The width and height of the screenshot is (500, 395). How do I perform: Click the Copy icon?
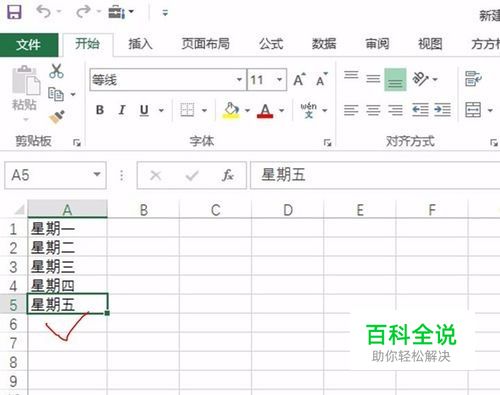tap(56, 94)
